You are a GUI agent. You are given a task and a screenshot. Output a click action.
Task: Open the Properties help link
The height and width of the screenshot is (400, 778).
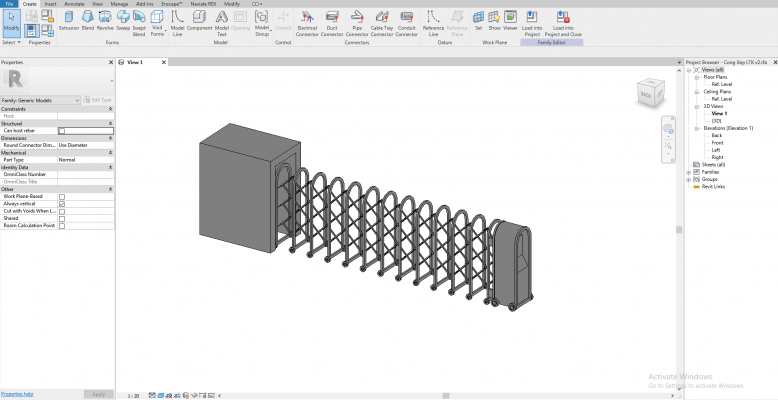point(17,394)
